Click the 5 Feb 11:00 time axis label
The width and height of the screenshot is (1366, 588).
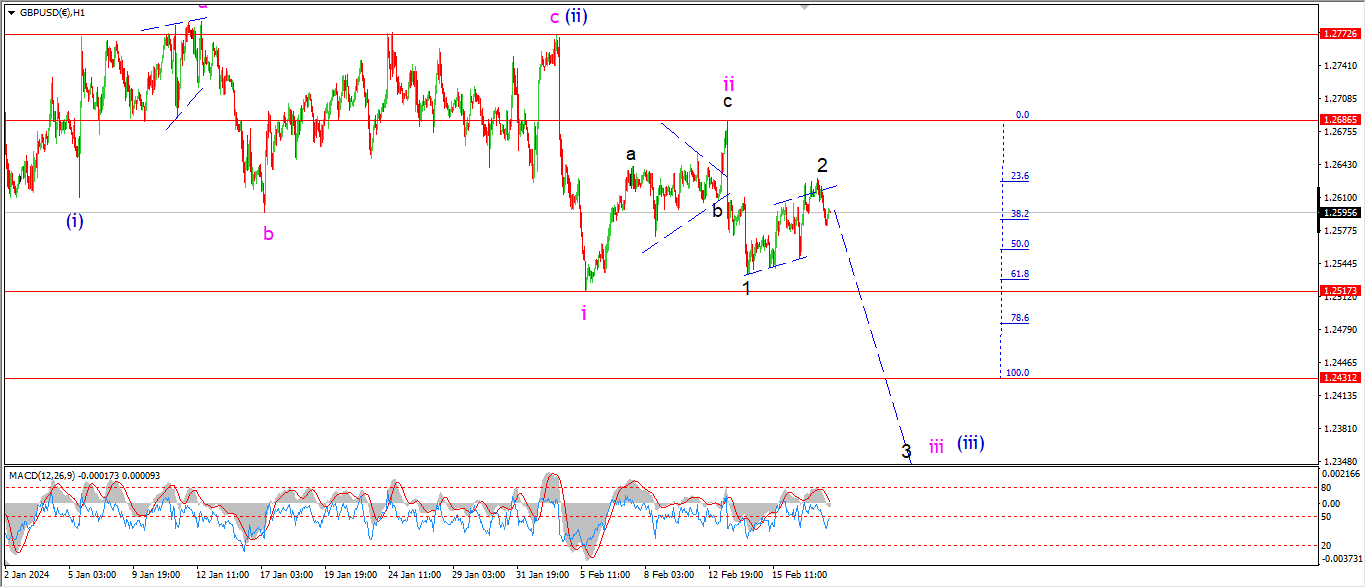click(603, 576)
